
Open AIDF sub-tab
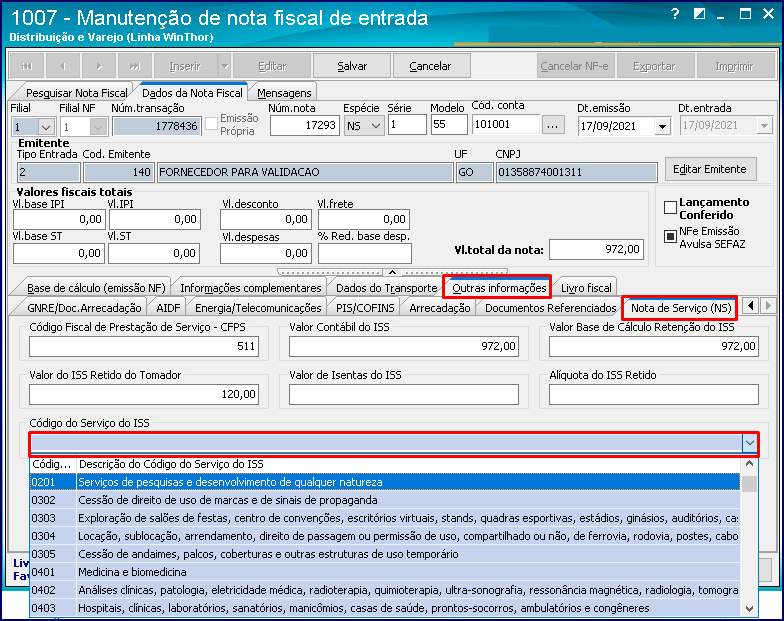pyautogui.click(x=168, y=308)
